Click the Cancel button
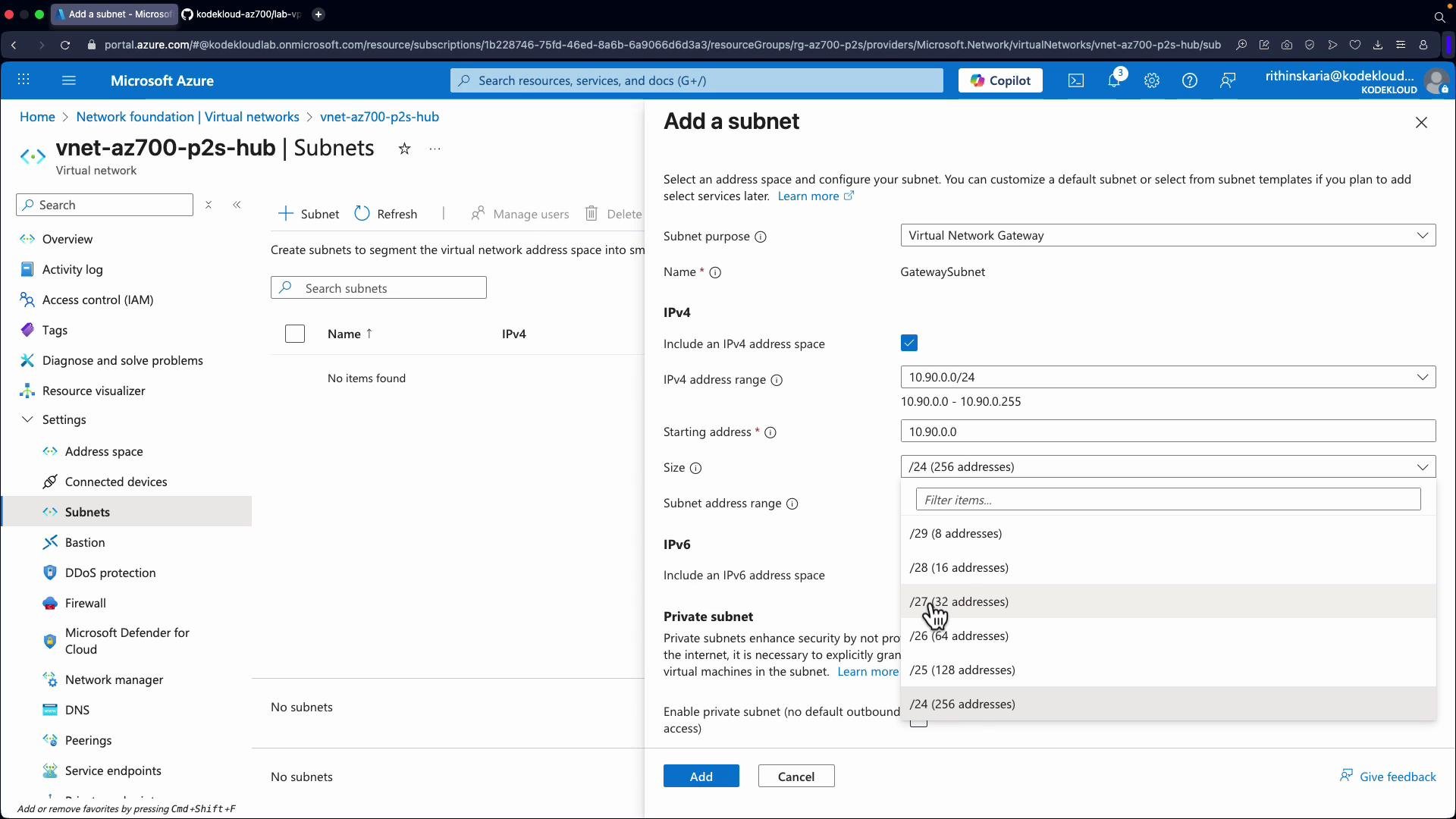Image resolution: width=1456 pixels, height=819 pixels. [796, 776]
